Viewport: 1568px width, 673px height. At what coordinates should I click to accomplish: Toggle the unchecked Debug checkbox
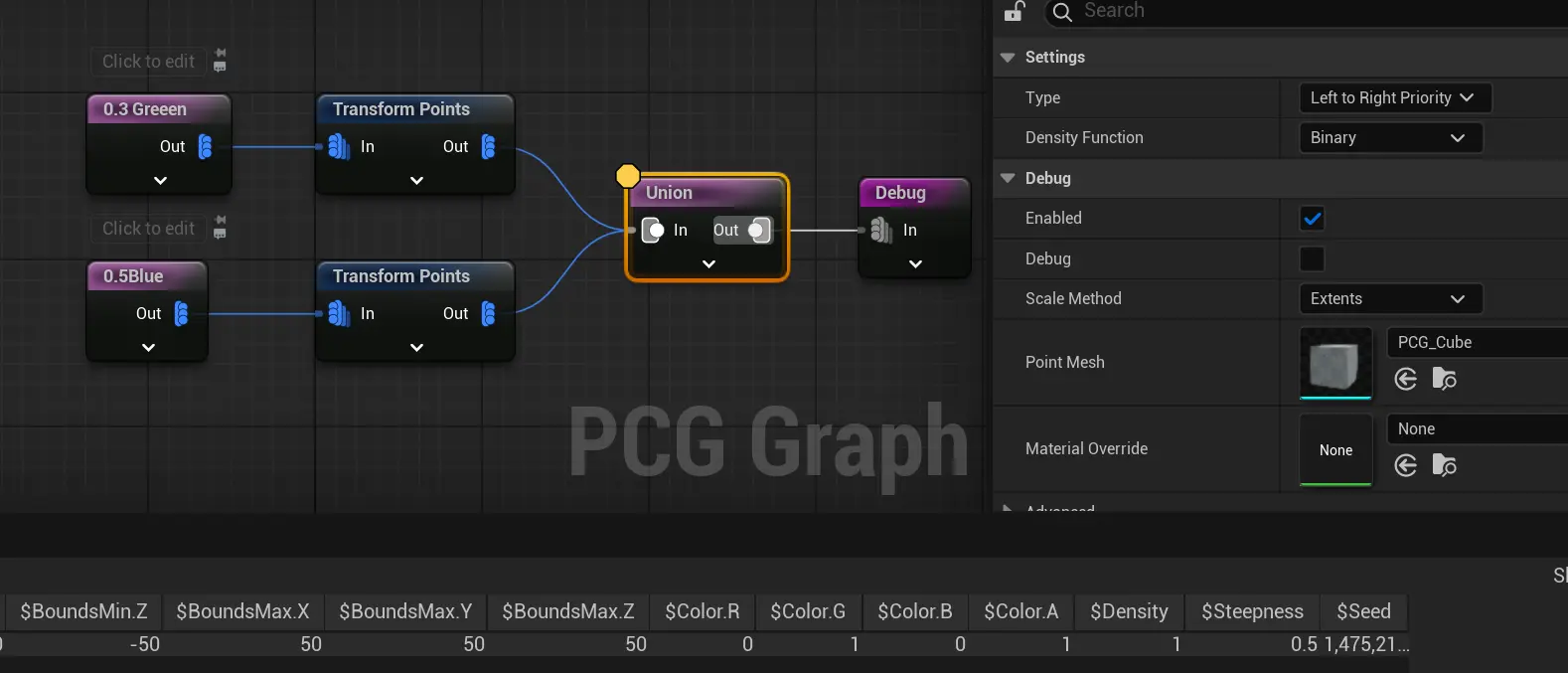click(1312, 259)
